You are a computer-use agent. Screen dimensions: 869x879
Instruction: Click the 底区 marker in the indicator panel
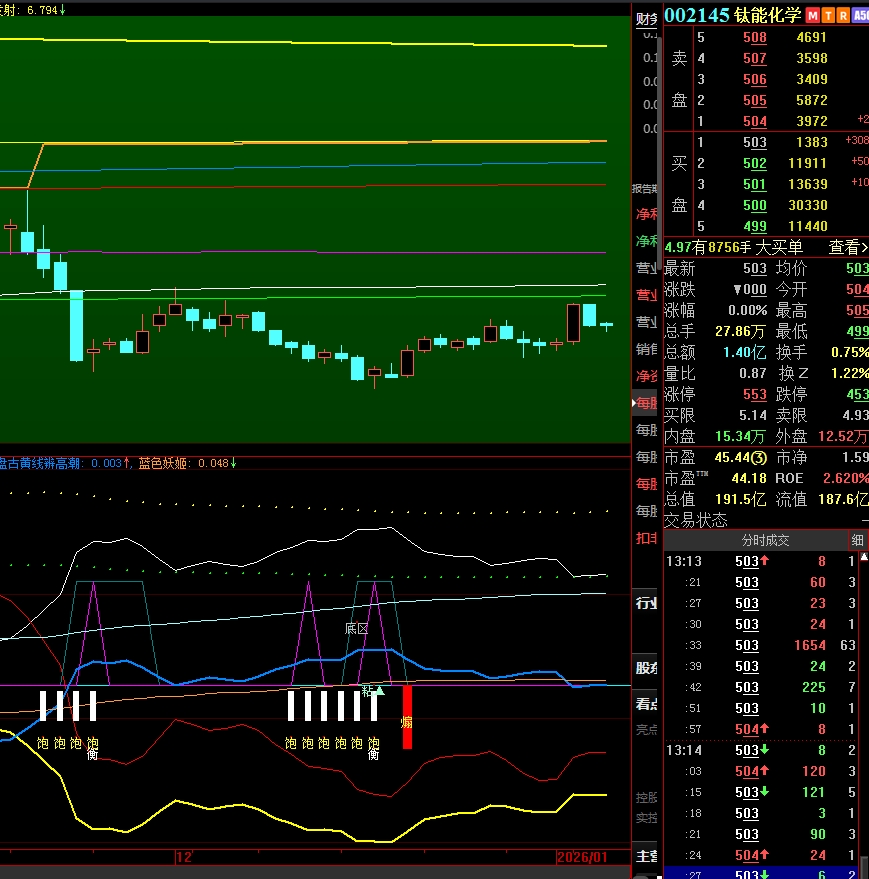point(356,629)
